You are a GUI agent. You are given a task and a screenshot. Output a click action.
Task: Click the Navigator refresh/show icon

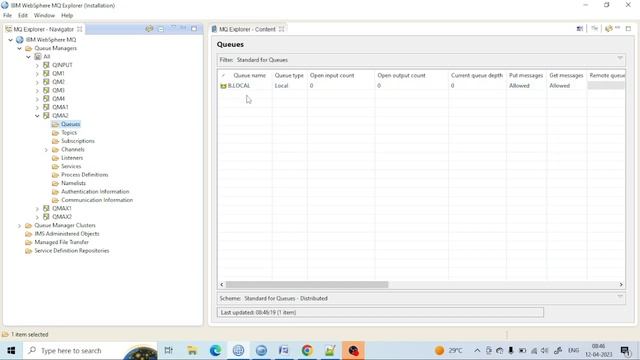tap(149, 29)
